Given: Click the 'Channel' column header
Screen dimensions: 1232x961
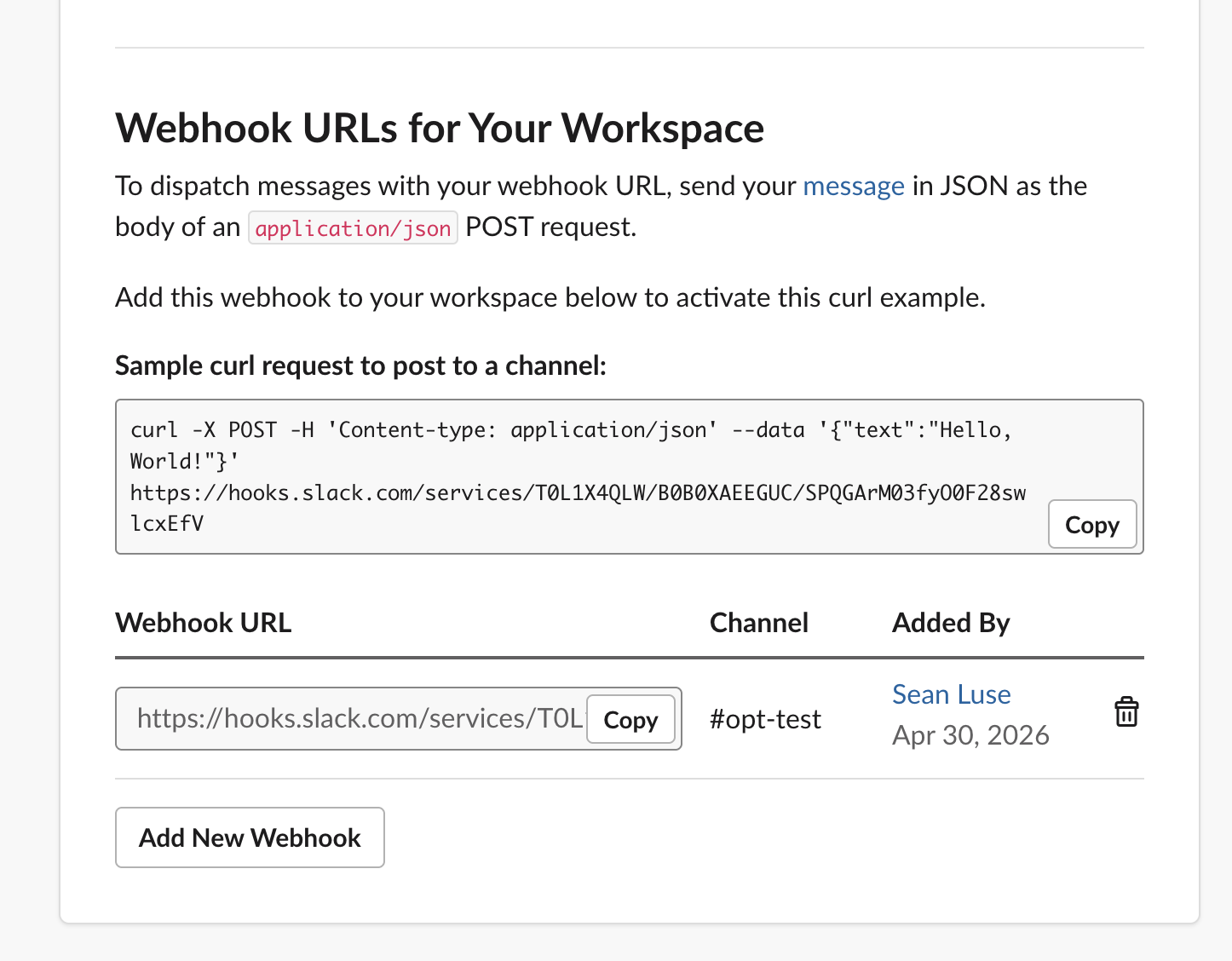Looking at the screenshot, I should tap(758, 623).
